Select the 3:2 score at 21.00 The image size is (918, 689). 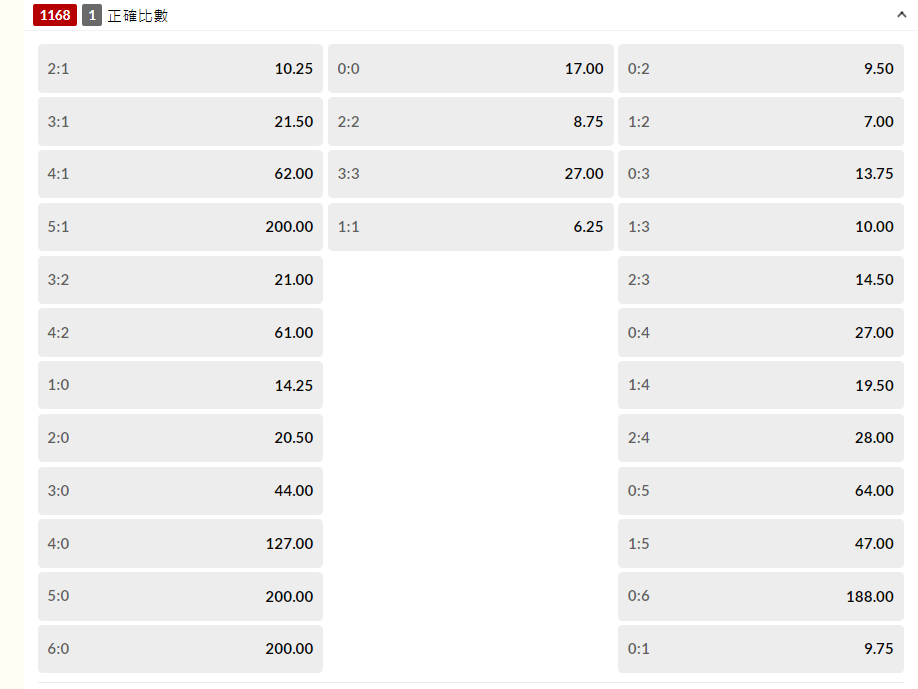coord(180,280)
